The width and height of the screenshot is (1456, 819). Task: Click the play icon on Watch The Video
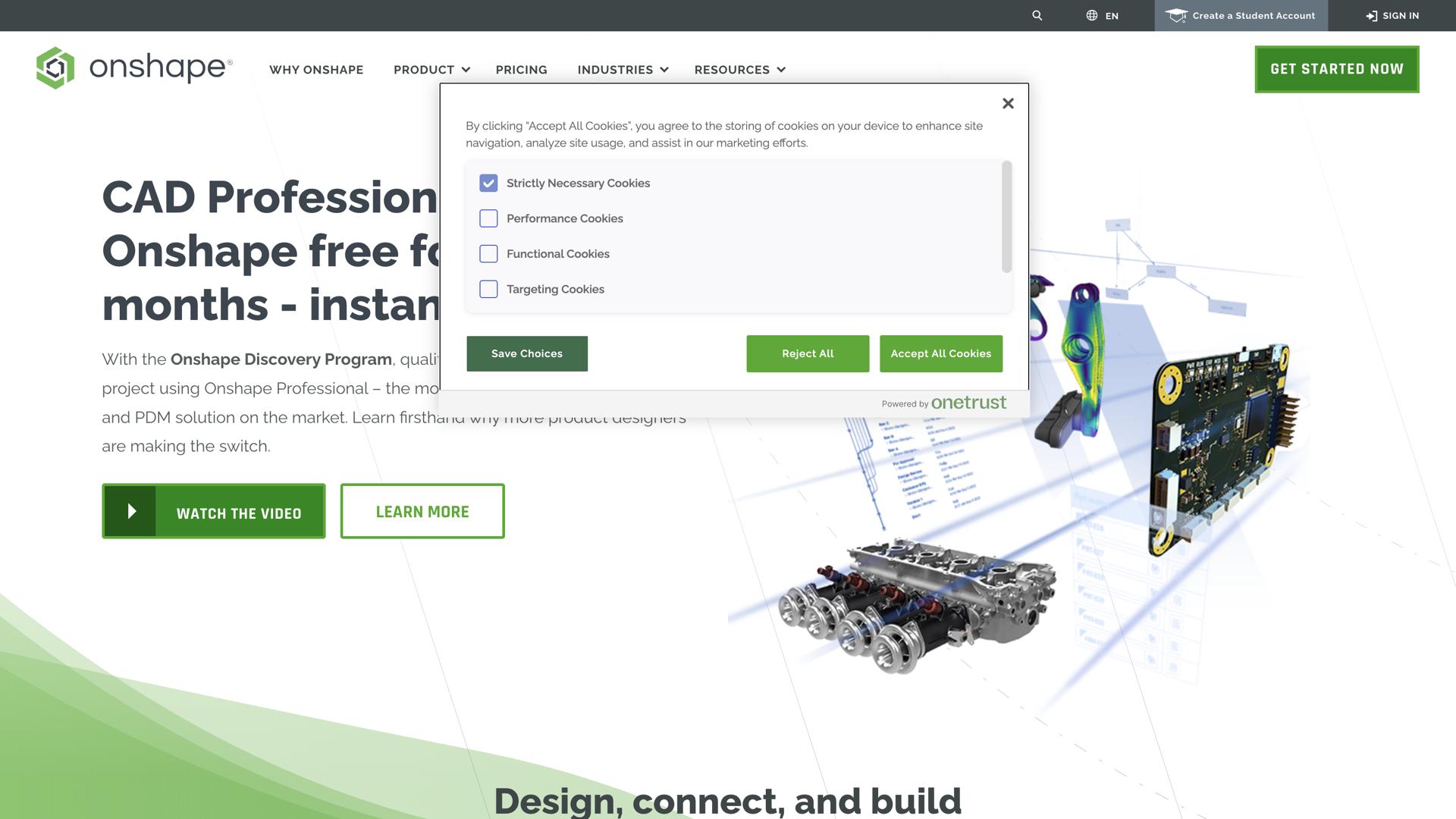tap(133, 510)
